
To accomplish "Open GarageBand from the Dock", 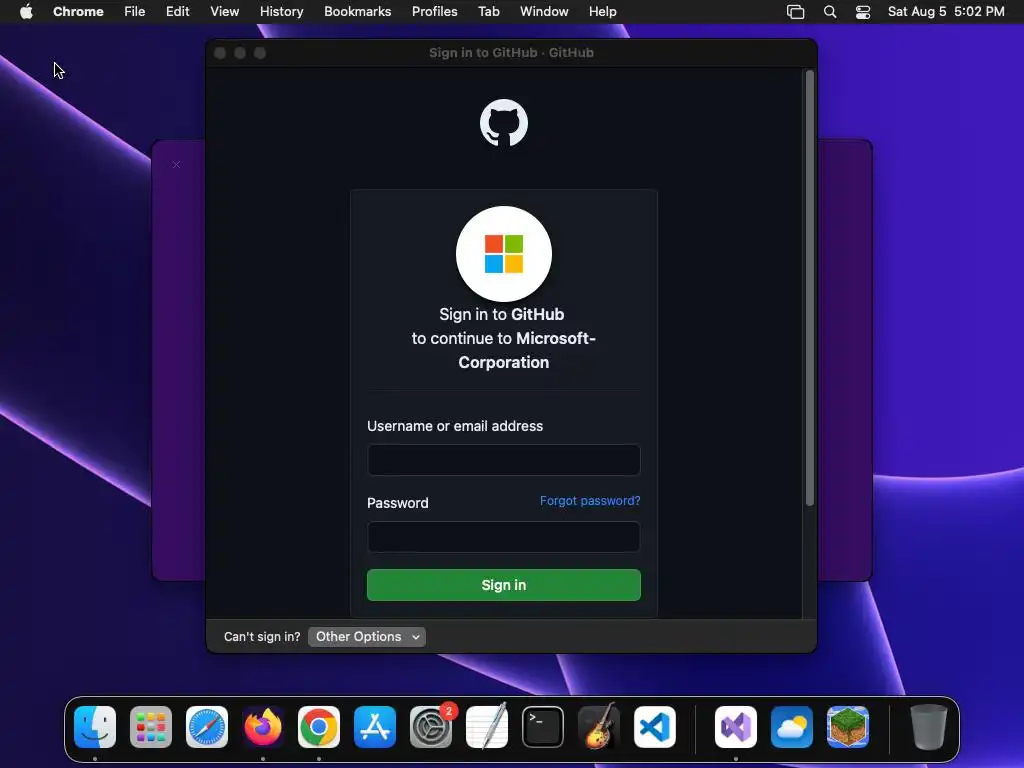I will (599, 727).
